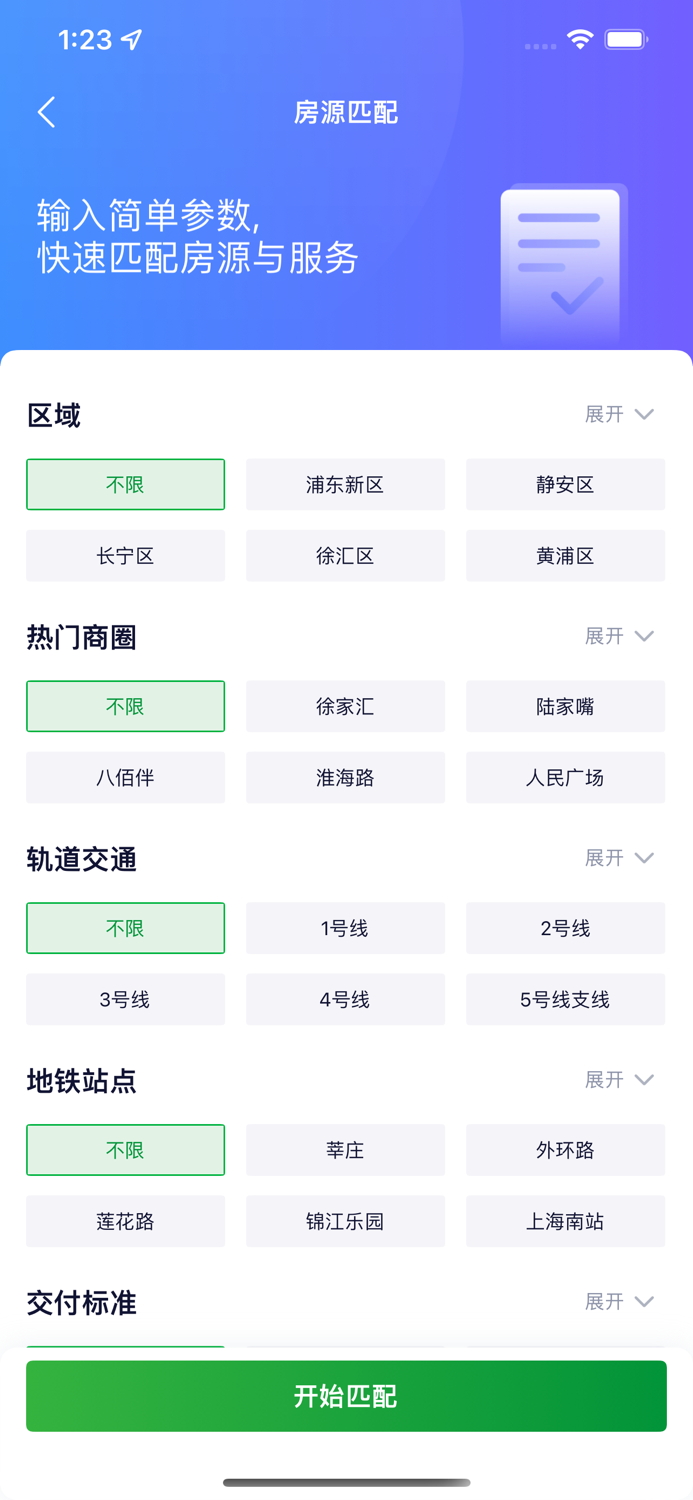
Task: Pick 陆家嘴 as business circle
Action: tap(565, 706)
